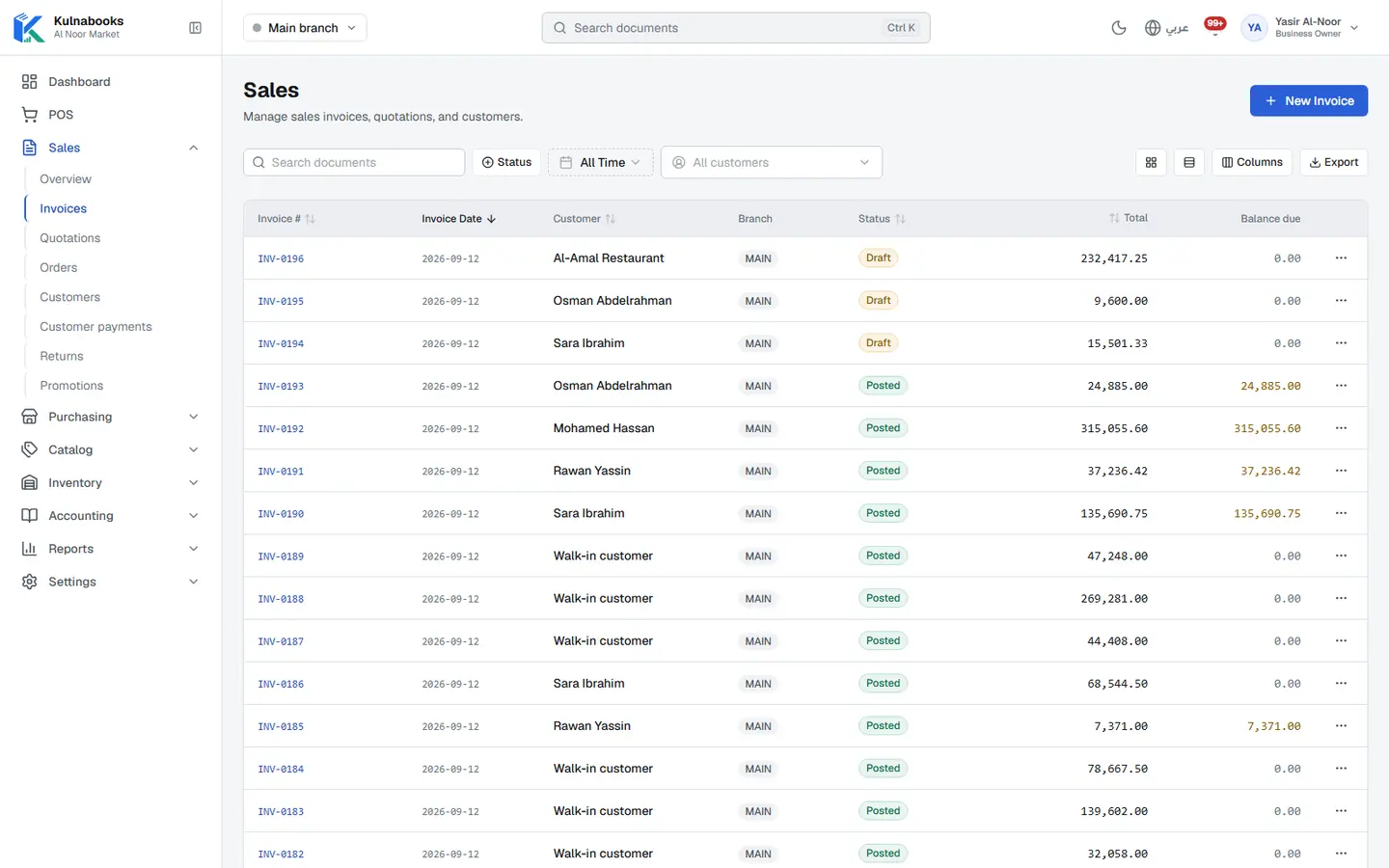The image size is (1389, 868).
Task: Open the Status filter
Action: point(506,163)
